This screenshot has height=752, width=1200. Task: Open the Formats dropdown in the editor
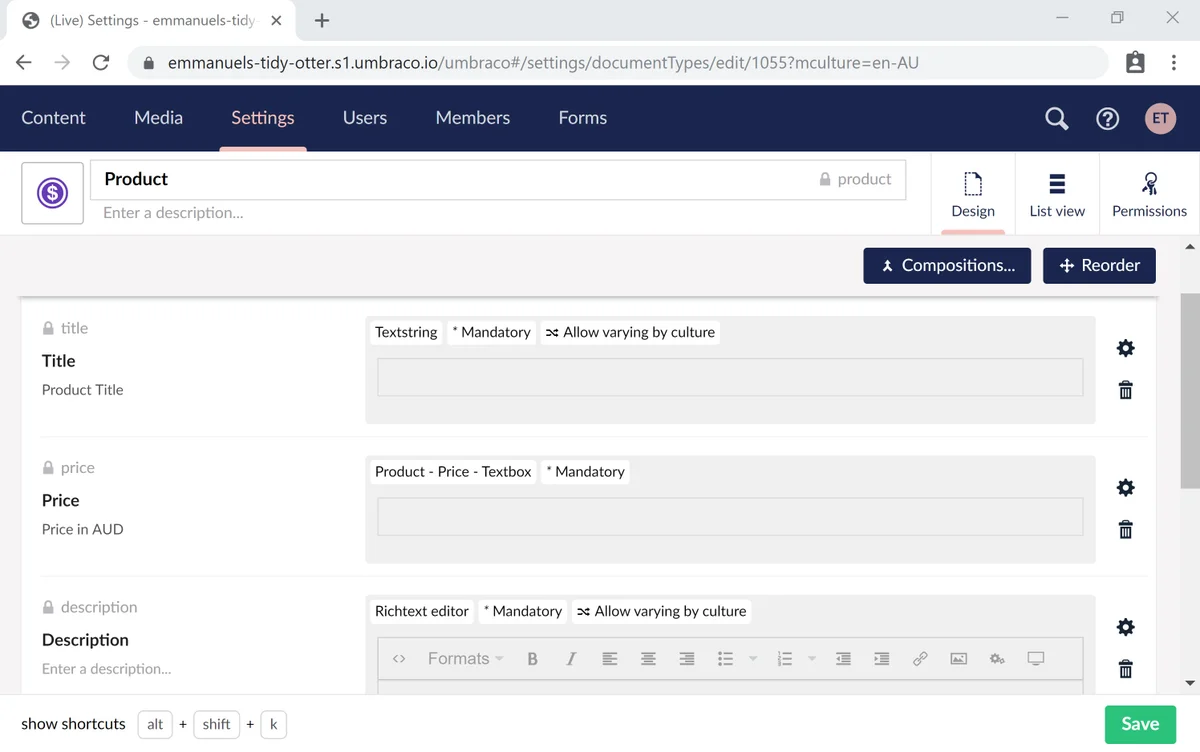coord(462,658)
